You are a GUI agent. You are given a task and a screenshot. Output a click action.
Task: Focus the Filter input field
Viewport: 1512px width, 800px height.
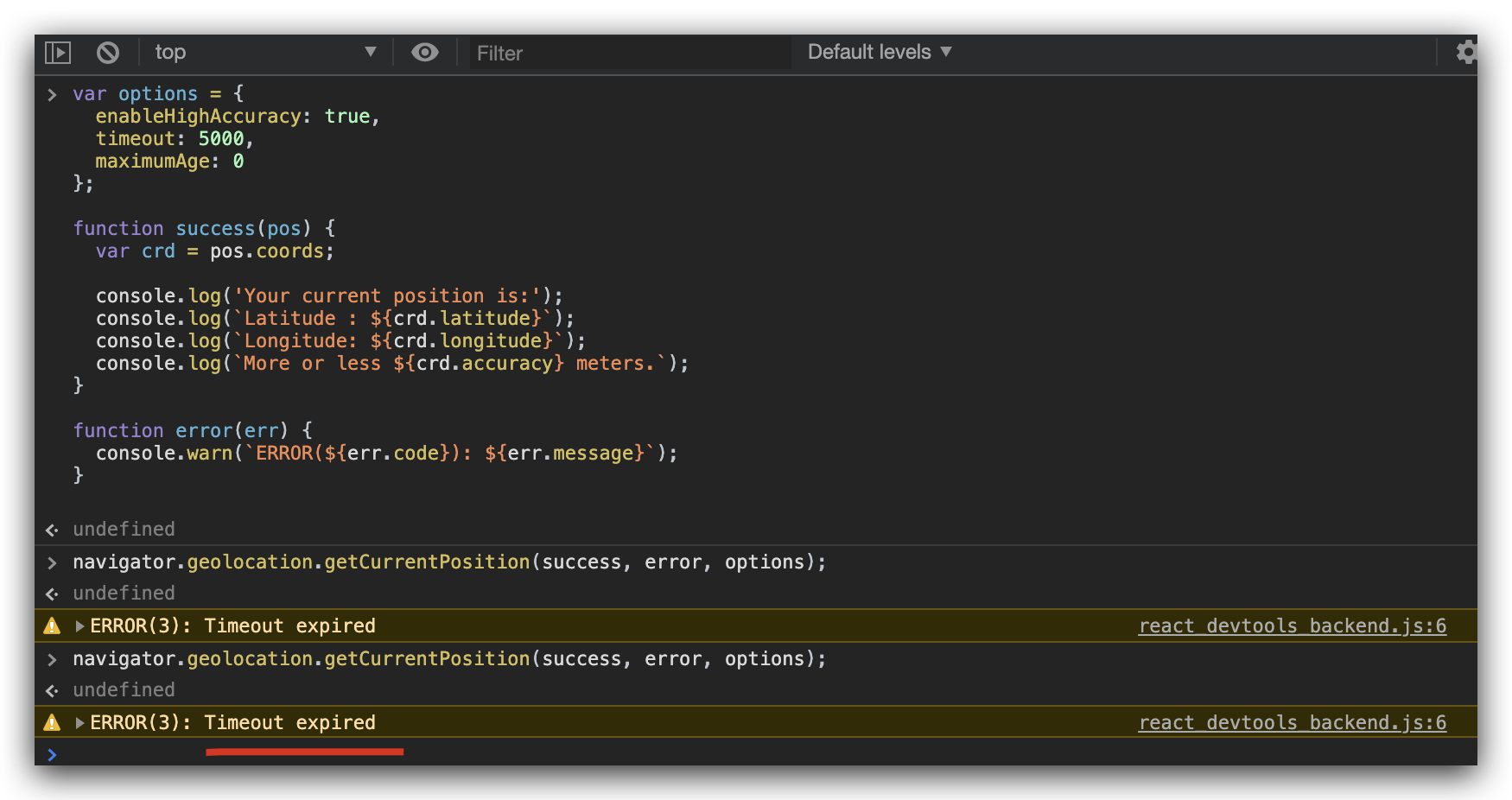630,54
